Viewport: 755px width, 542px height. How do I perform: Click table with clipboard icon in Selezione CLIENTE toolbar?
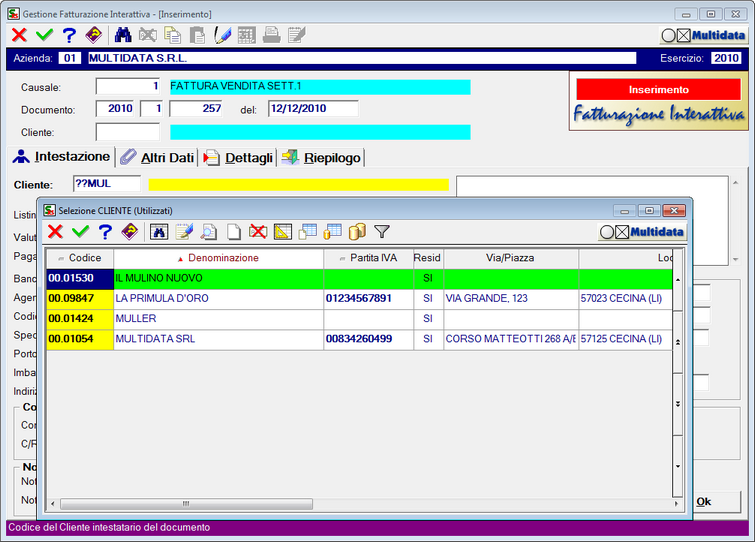pos(308,232)
